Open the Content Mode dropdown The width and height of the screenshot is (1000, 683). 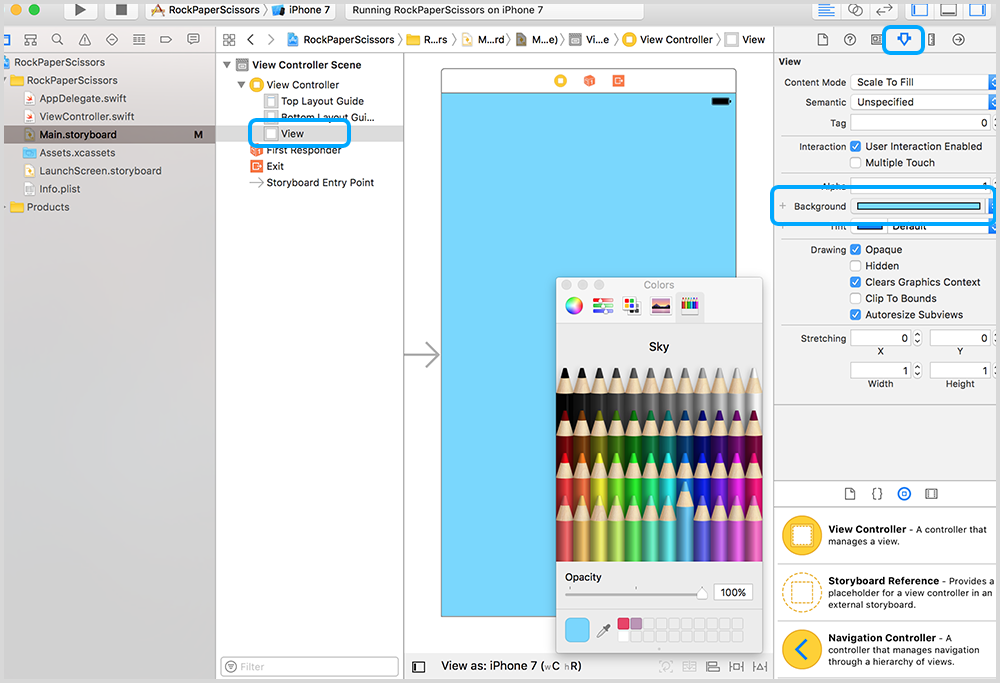pyautogui.click(x=921, y=82)
